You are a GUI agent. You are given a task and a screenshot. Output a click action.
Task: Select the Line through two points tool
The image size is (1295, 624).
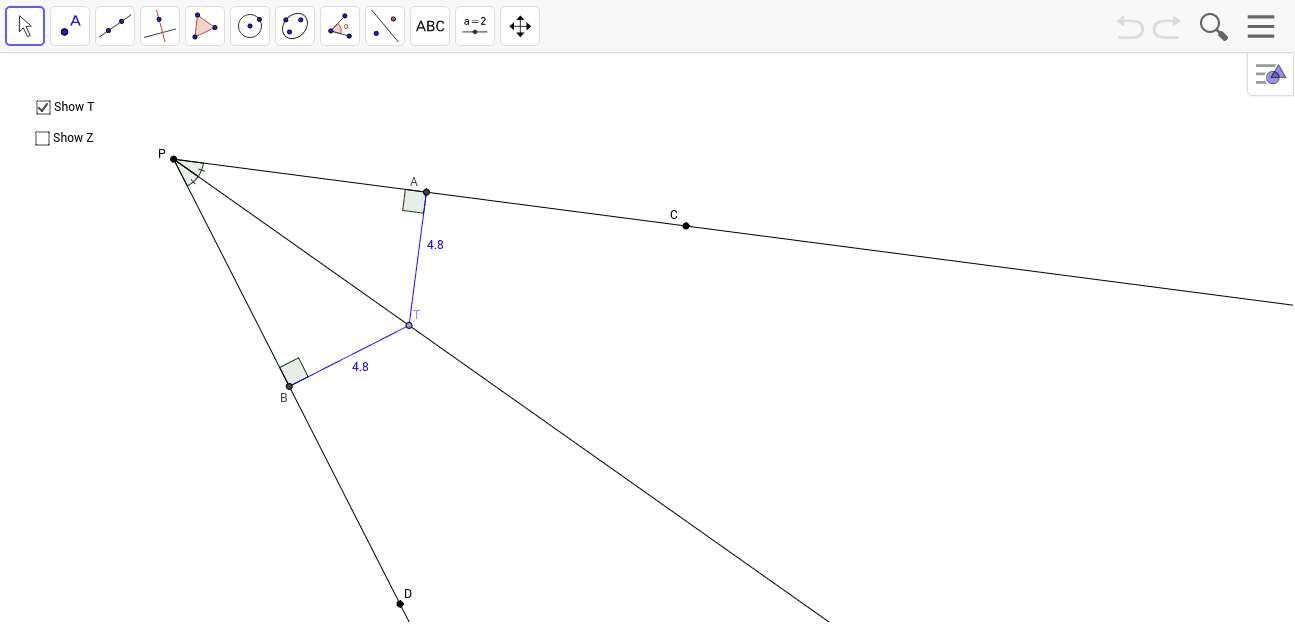coord(115,26)
